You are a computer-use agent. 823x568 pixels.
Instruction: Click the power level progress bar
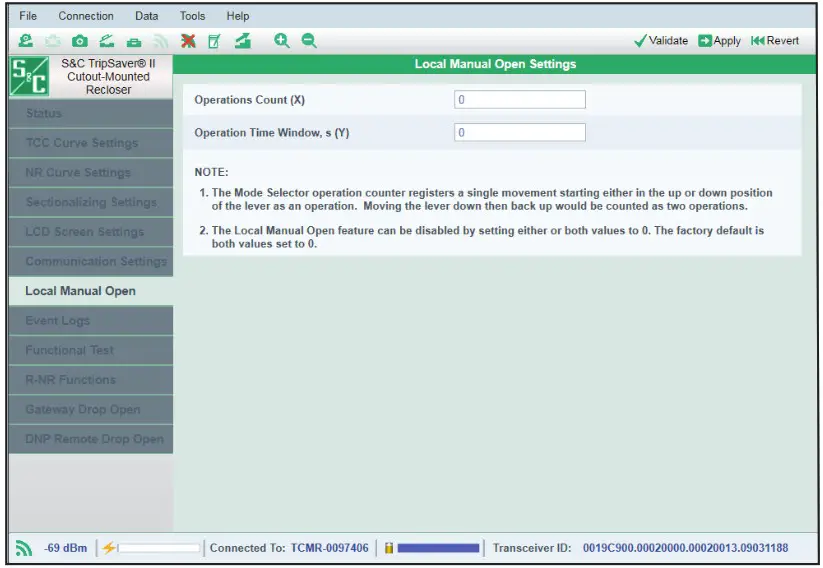coord(159,548)
